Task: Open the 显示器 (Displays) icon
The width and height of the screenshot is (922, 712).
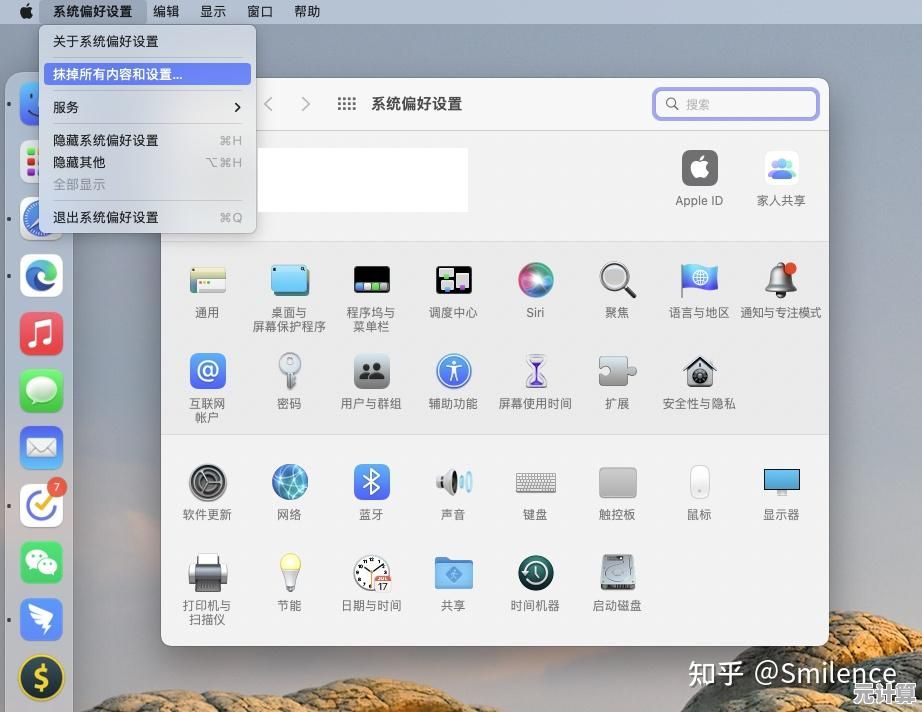Action: (x=781, y=483)
